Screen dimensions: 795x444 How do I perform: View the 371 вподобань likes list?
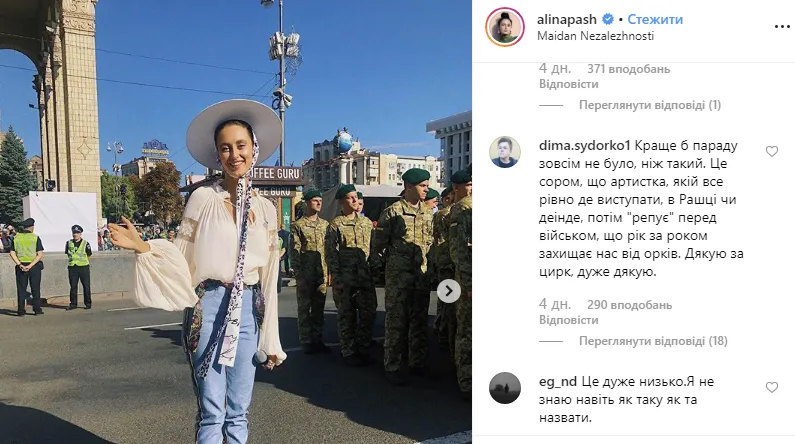pyautogui.click(x=628, y=69)
